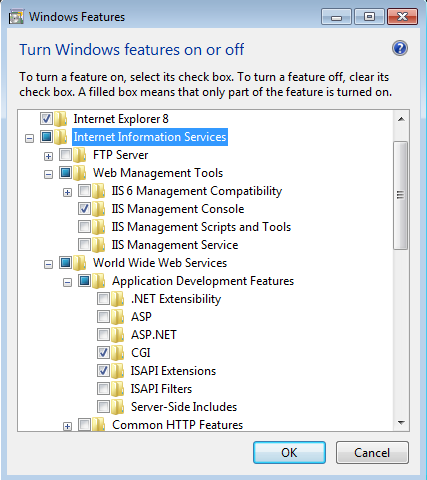Click the Internet Explorer 8 folder icon
427x480 pixels.
pos(61,119)
